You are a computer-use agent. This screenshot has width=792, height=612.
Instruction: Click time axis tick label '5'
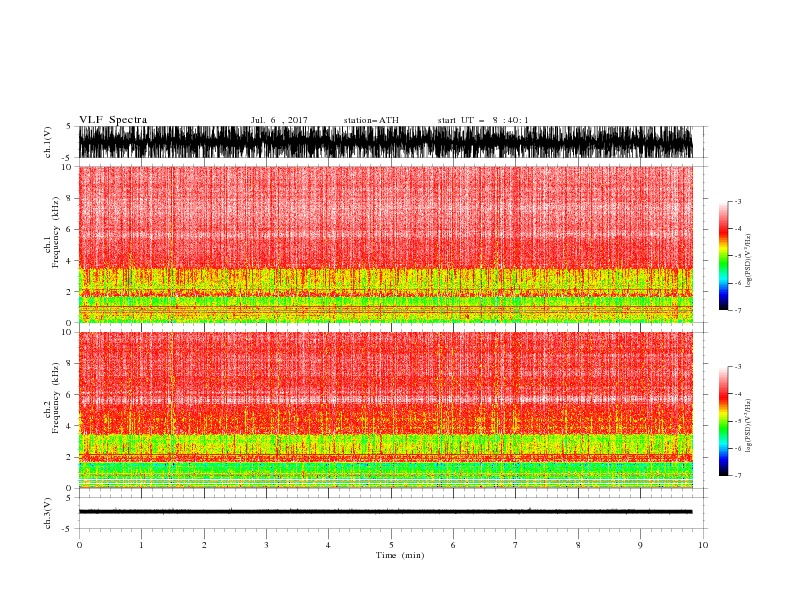tap(391, 545)
